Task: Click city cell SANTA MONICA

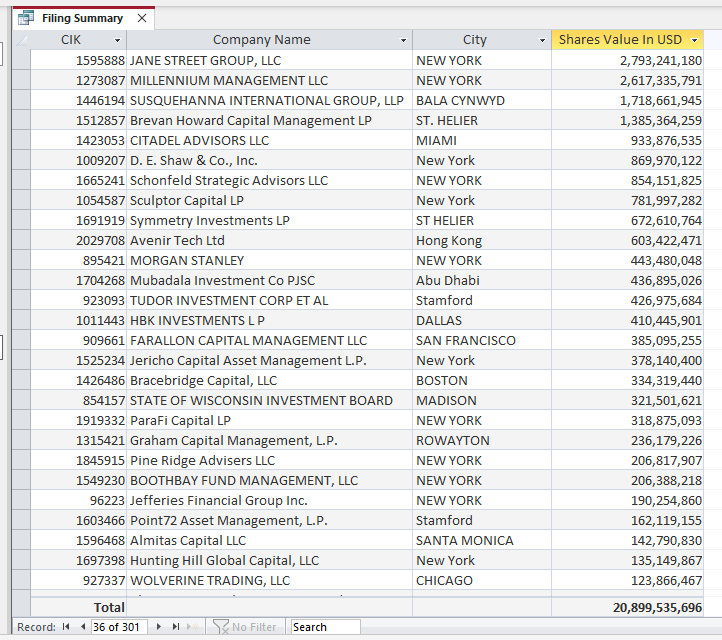Action: pos(482,541)
